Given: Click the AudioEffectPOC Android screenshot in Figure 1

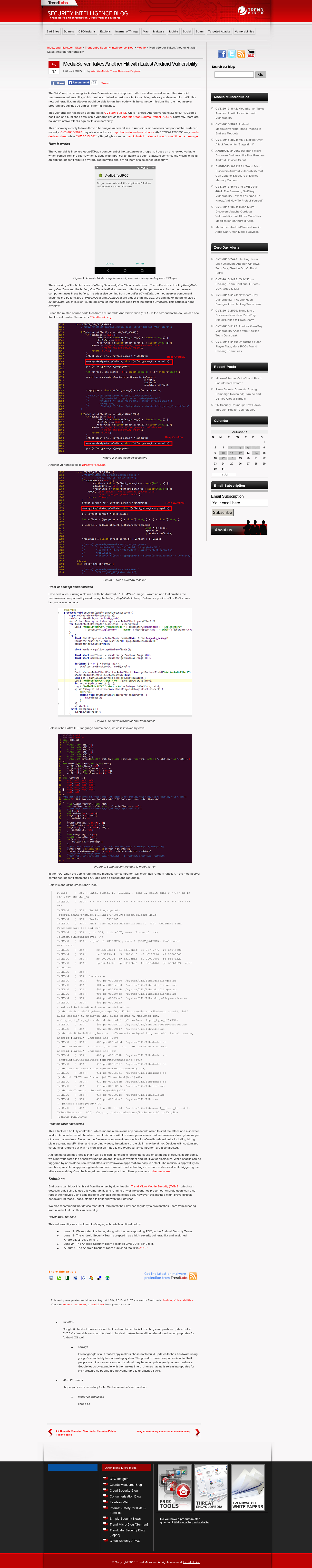Looking at the screenshot, I should pyautogui.click(x=125, y=220).
